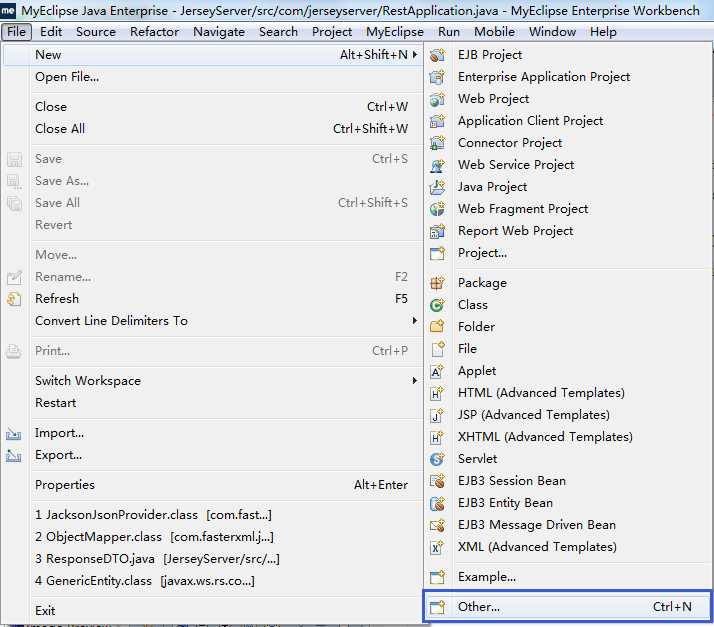
Task: Click the Folder icon in New submenu
Action: coord(437,326)
